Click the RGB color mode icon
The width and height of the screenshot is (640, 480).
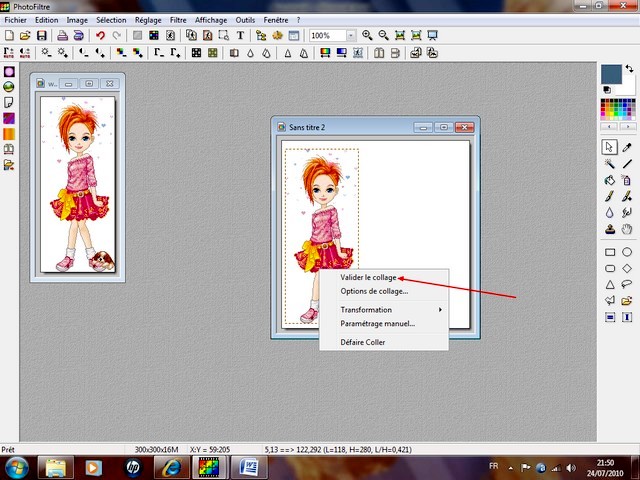(154, 36)
